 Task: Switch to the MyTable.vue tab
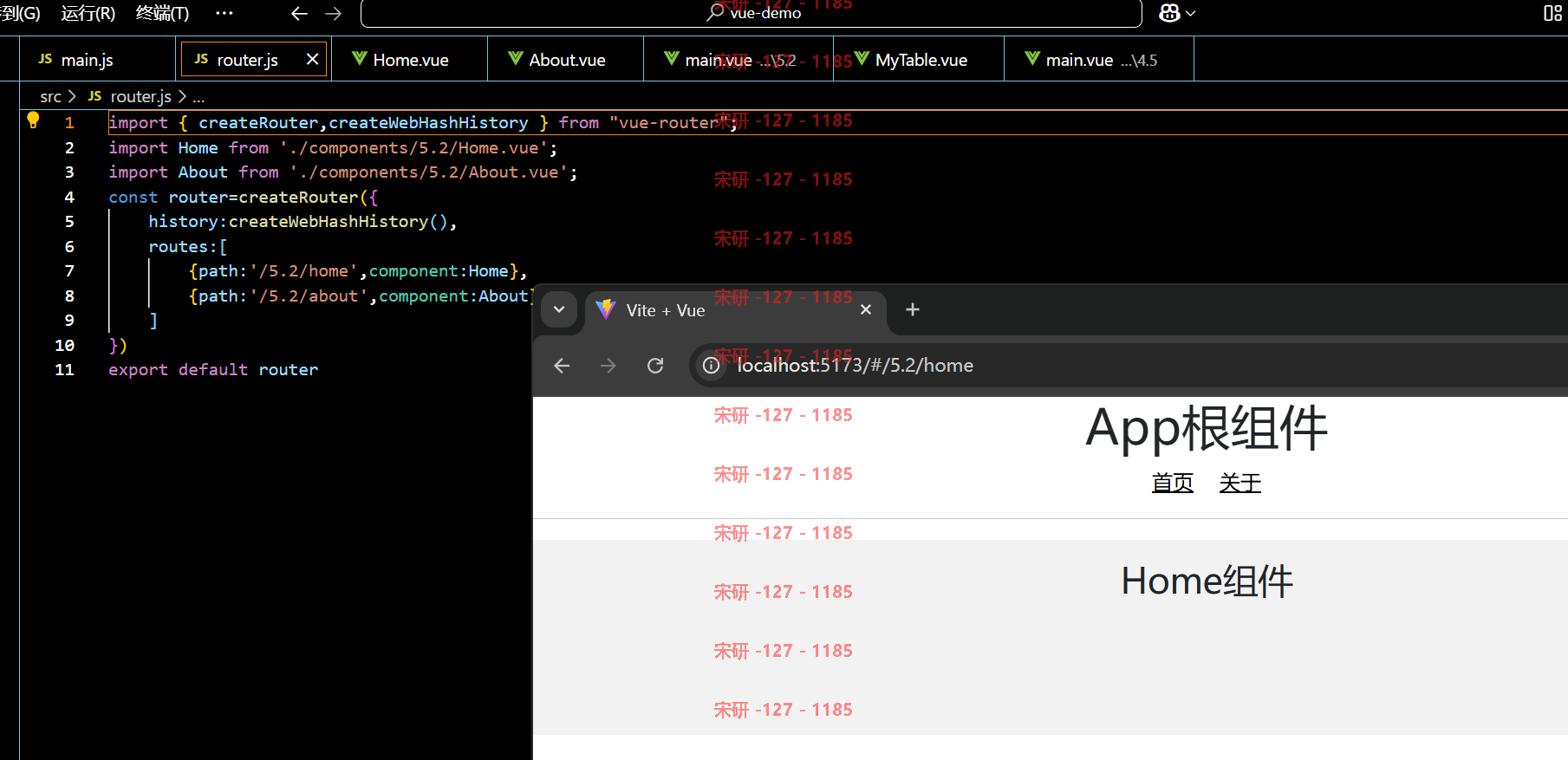920,60
